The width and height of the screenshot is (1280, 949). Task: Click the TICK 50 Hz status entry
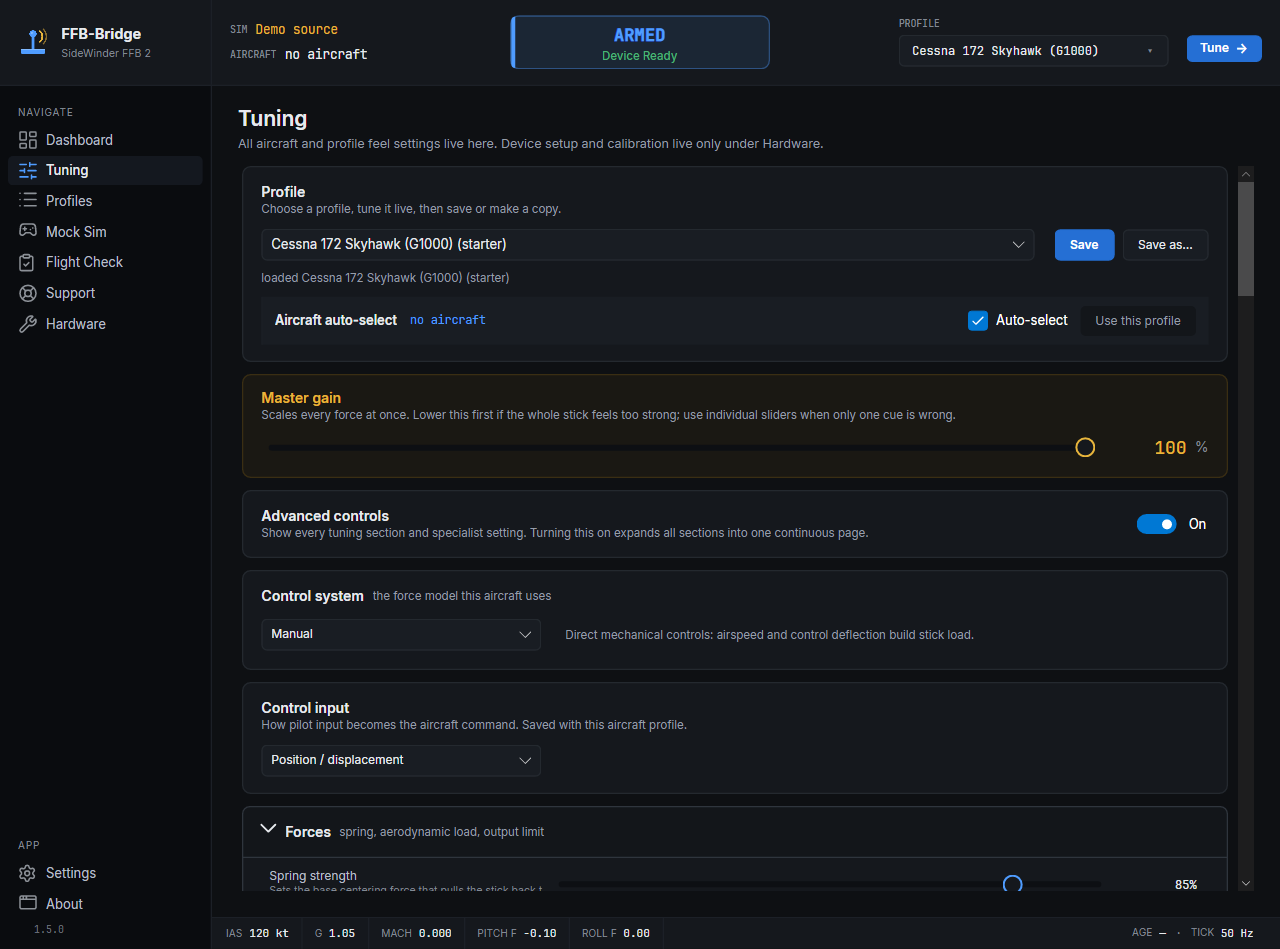[x=1222, y=933]
